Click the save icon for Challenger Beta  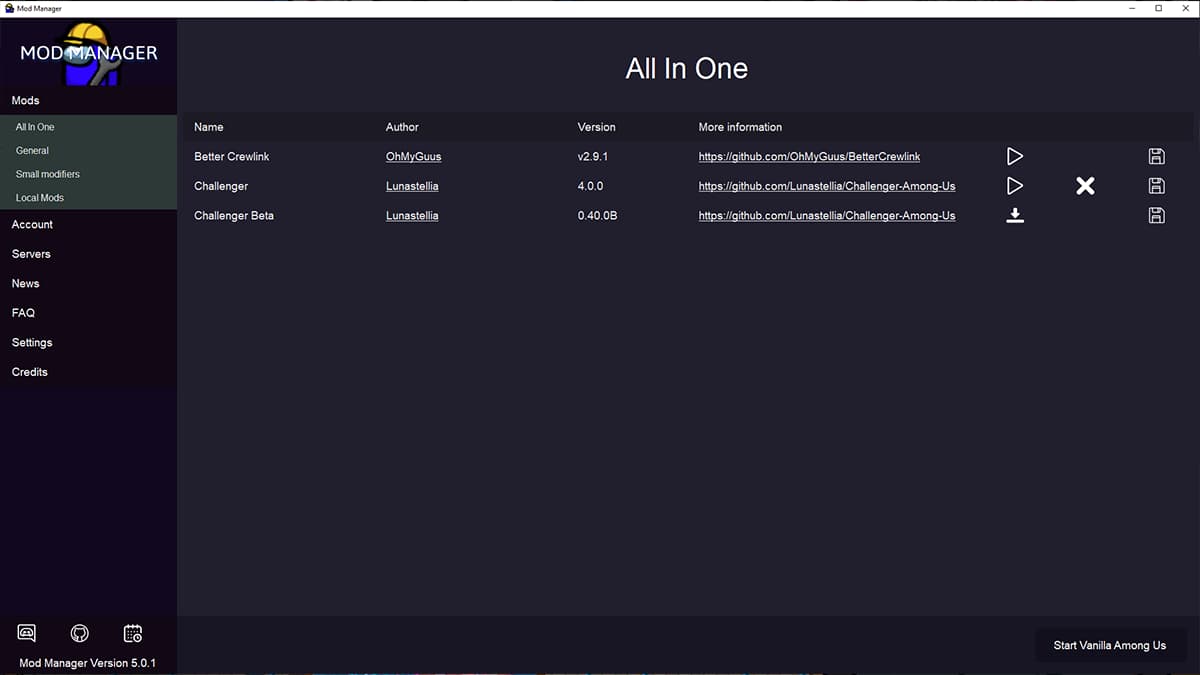[1156, 216]
